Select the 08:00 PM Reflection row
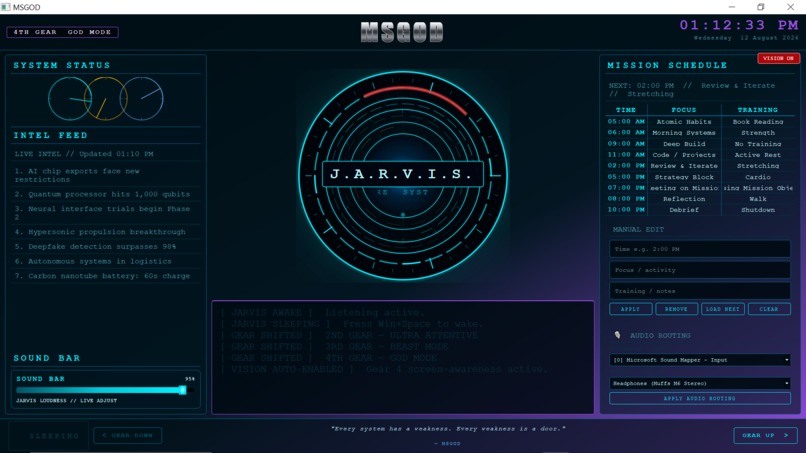 (700, 199)
